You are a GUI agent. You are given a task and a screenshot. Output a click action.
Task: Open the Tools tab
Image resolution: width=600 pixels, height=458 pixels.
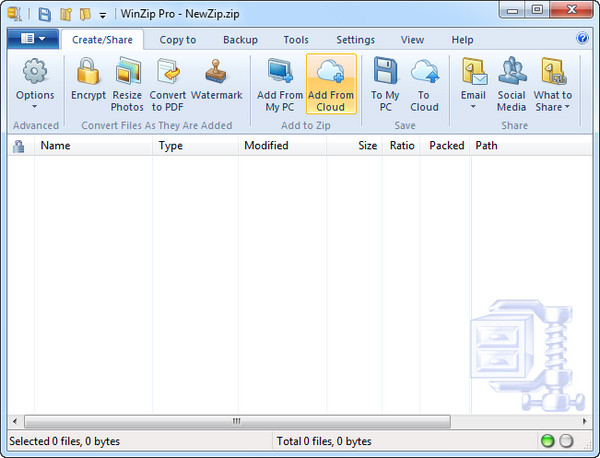pyautogui.click(x=295, y=40)
